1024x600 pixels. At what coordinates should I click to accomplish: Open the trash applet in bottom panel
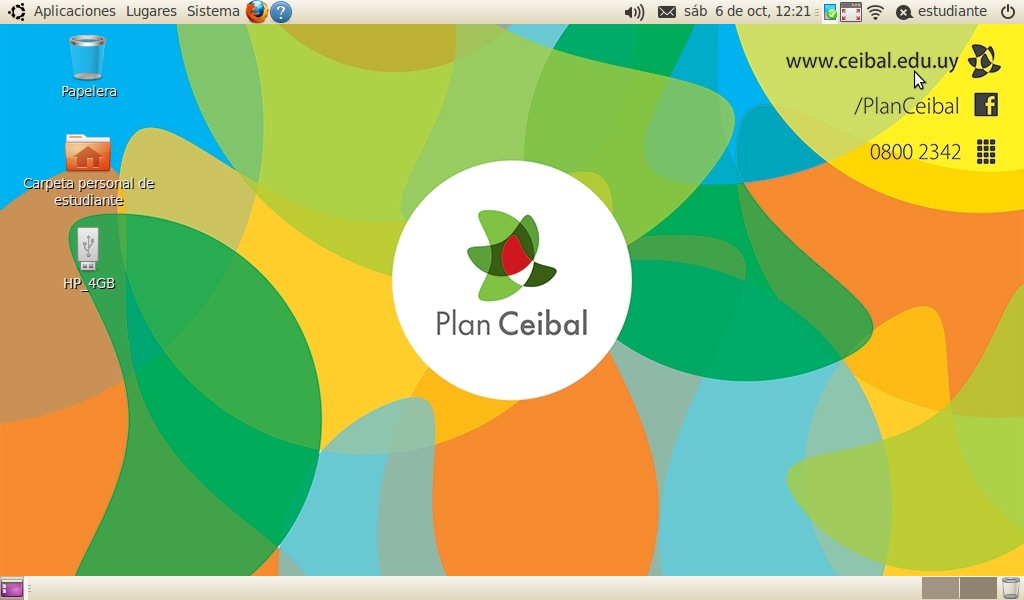(1010, 588)
